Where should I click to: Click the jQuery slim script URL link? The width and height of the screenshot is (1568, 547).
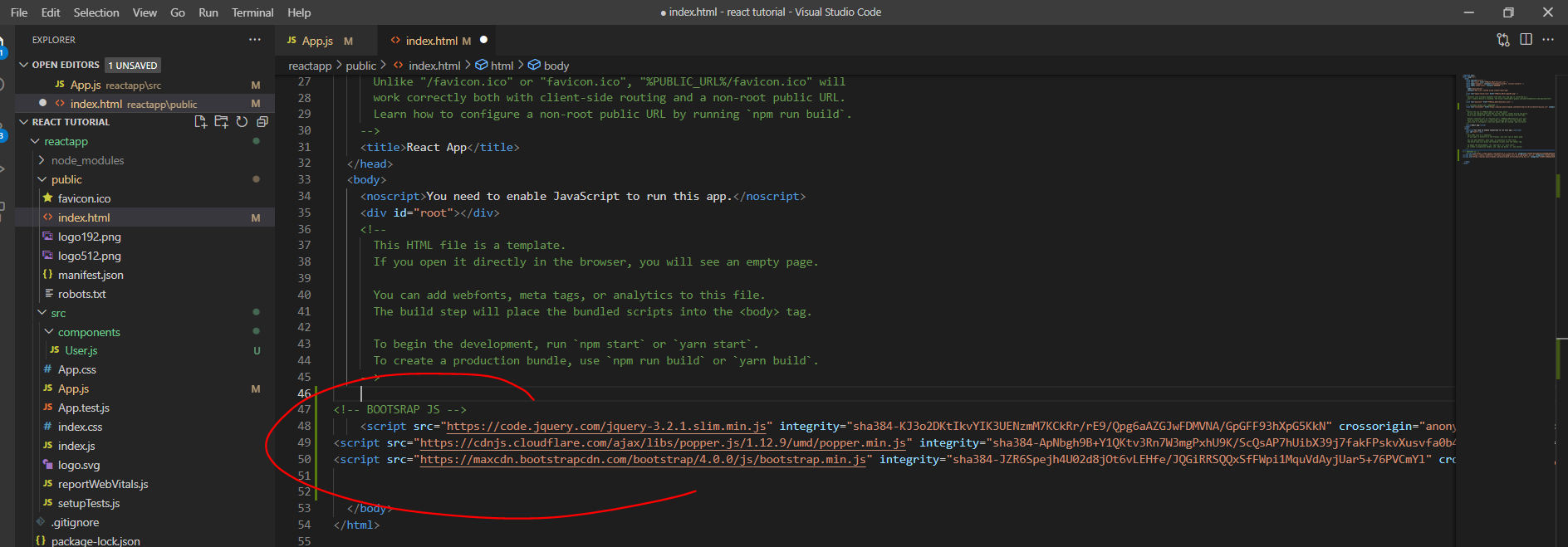coord(605,427)
